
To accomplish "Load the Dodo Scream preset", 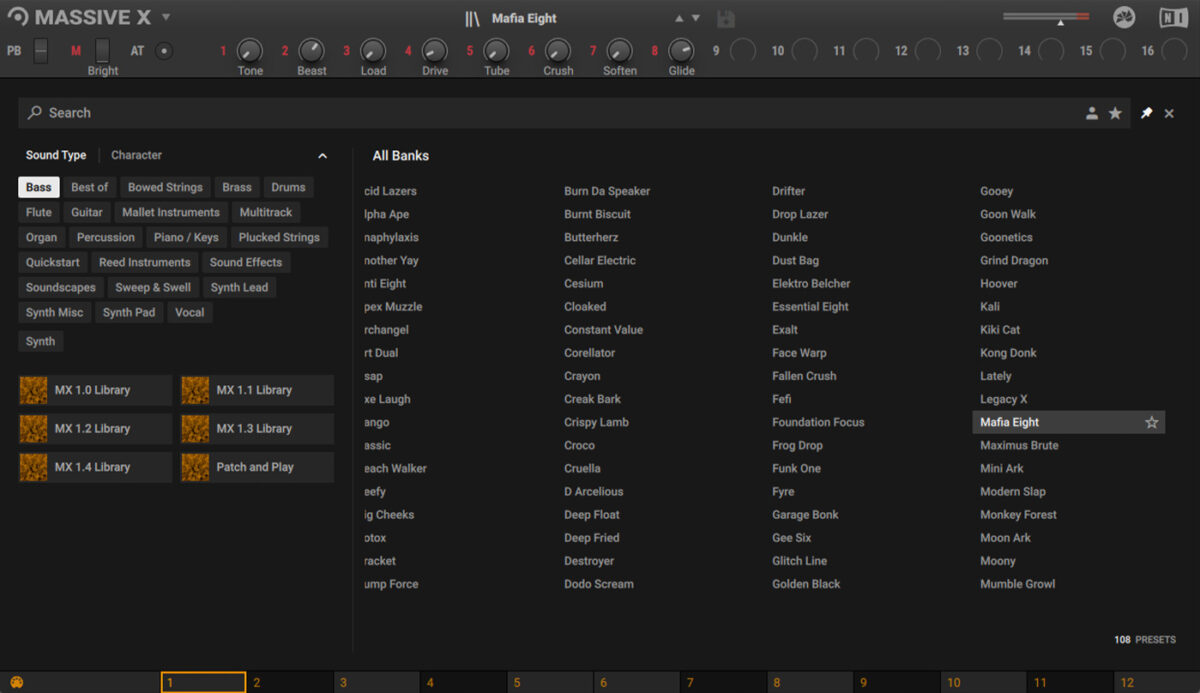I will 598,584.
